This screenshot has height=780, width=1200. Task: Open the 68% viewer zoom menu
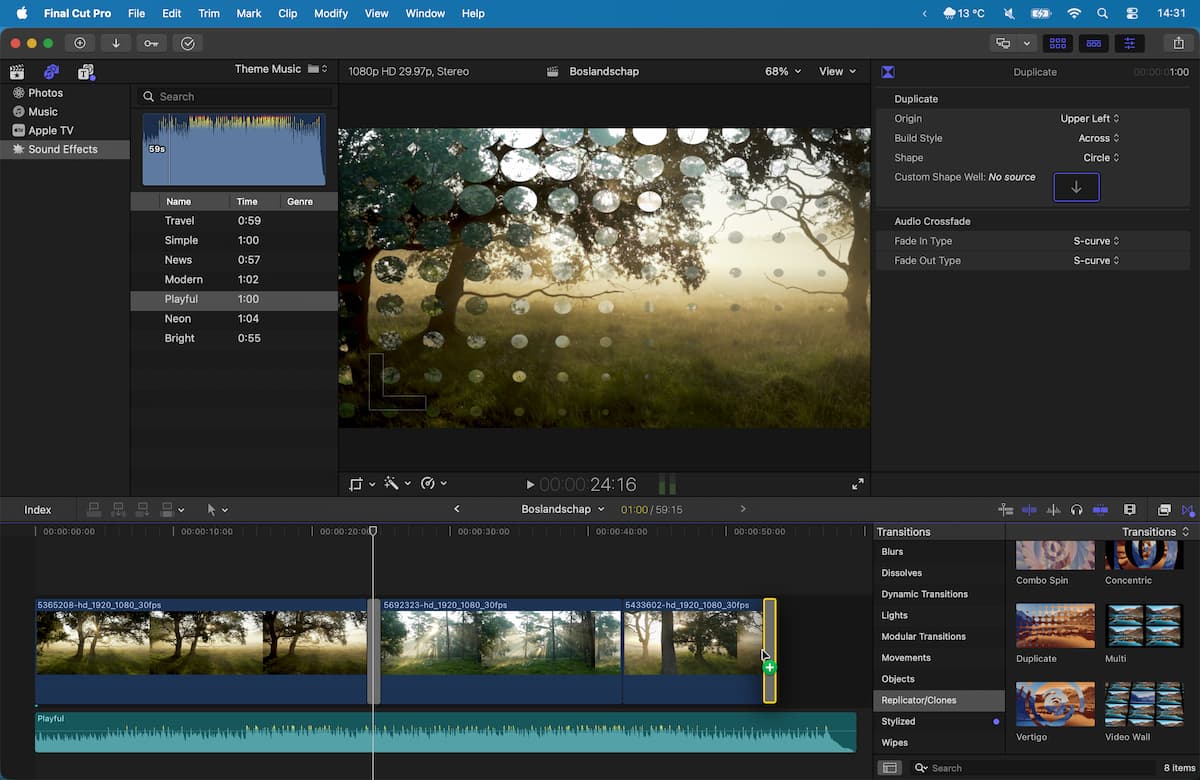(783, 71)
